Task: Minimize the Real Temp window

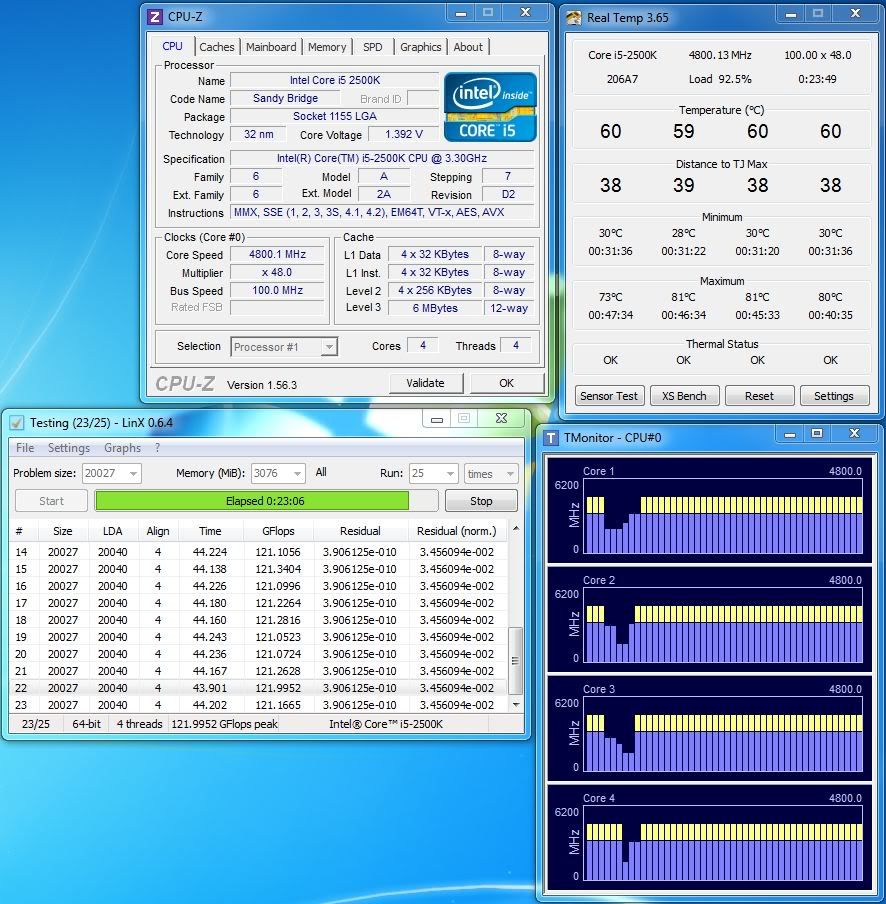Action: tap(790, 14)
